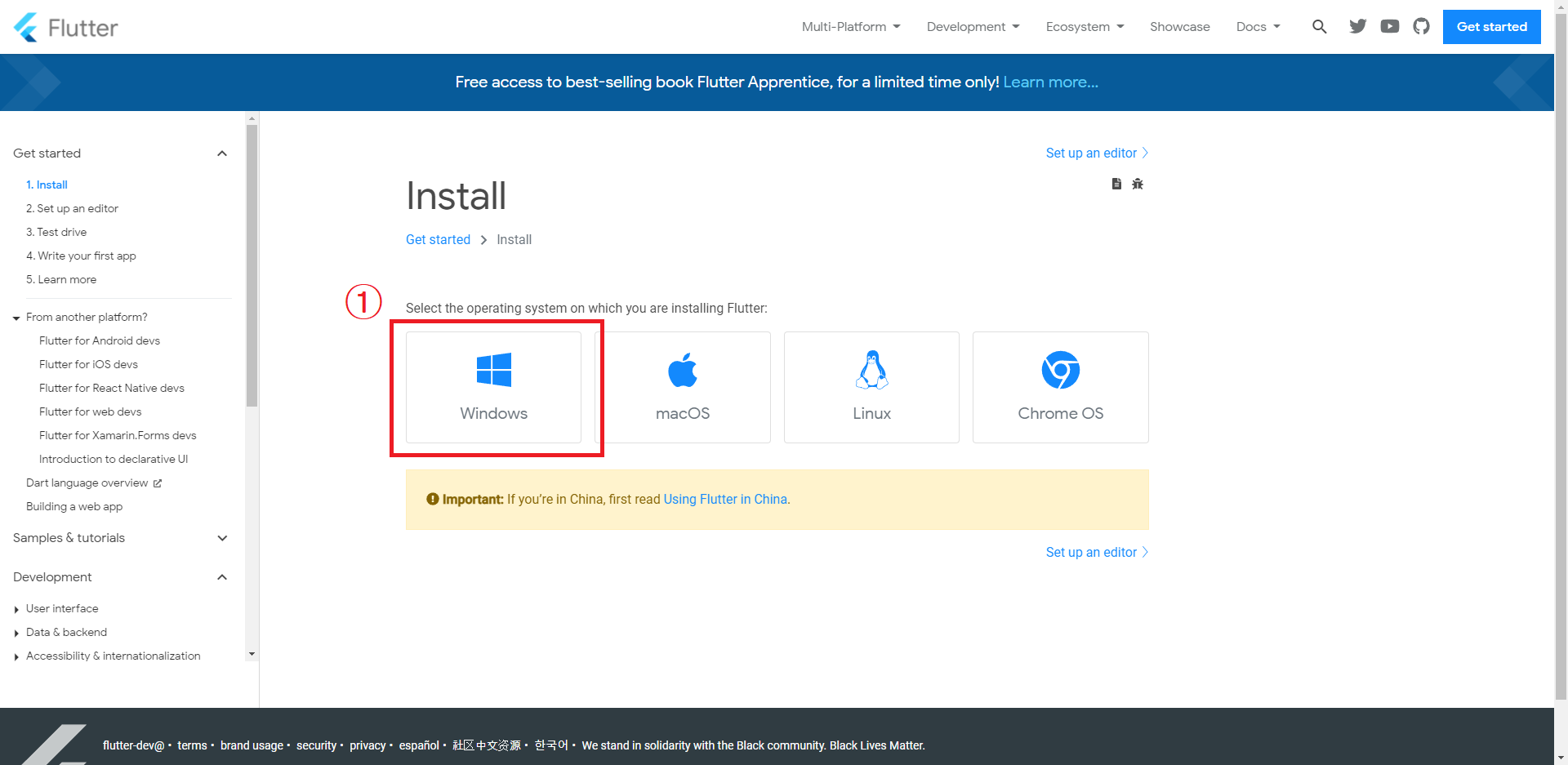Image resolution: width=1568 pixels, height=765 pixels.
Task: Open the brand usage footer link
Action: (252, 745)
